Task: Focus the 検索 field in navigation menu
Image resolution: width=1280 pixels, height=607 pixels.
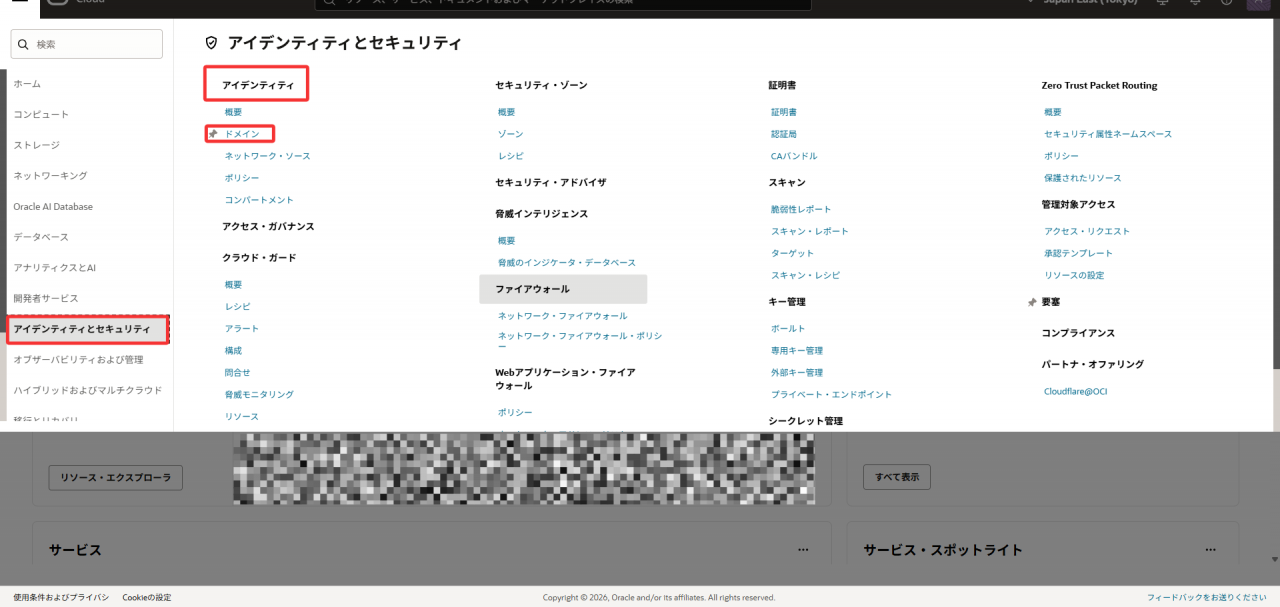Action: point(86,44)
